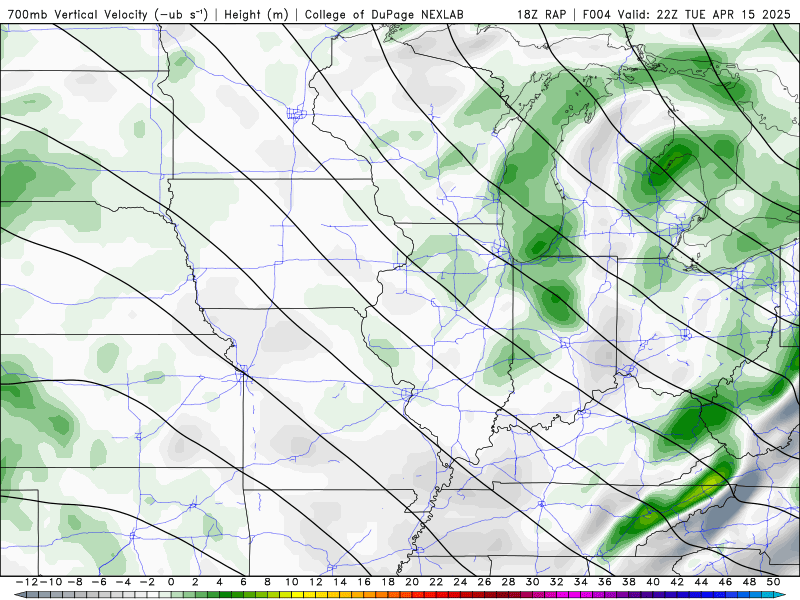Image resolution: width=800 pixels, height=600 pixels.
Task: Click the '8' color scale label
Action: 267,582
